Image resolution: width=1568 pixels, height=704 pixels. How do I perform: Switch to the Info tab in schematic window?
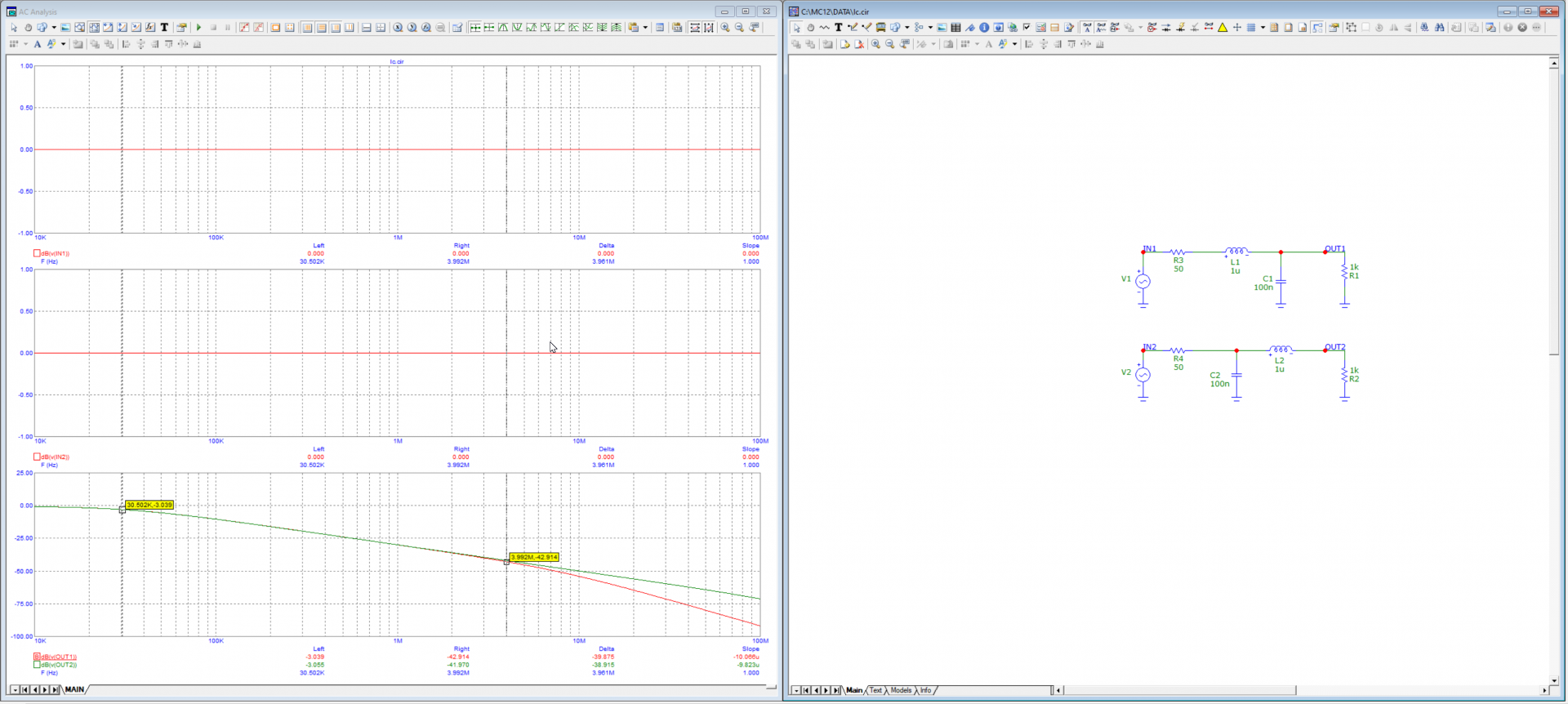pos(925,690)
